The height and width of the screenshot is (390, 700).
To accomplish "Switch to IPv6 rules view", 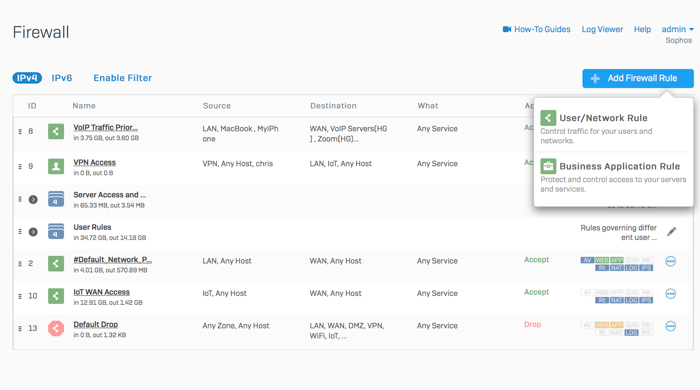I will tap(62, 78).
